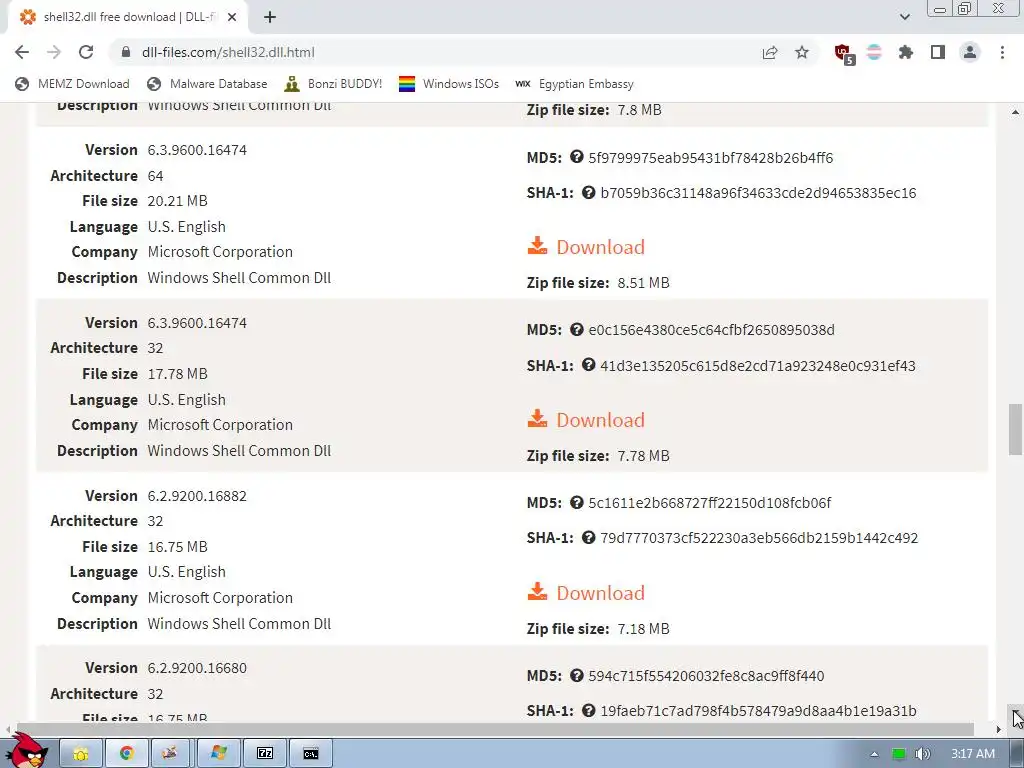The image size is (1024, 768).
Task: Open Egyptian Embassy bookmark
Action: [575, 84]
